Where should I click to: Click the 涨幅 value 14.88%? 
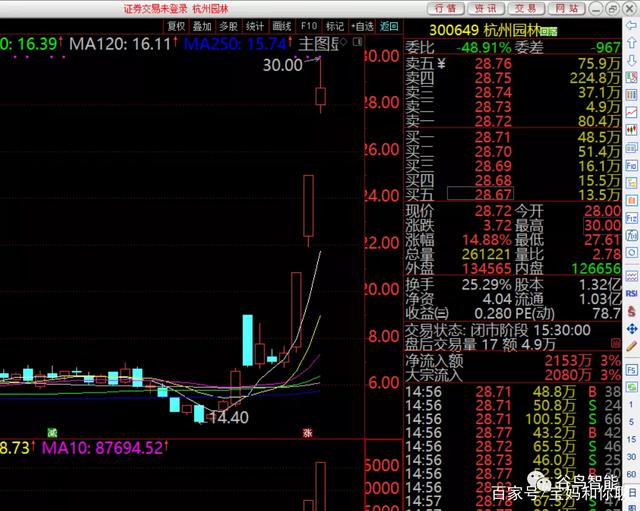click(487, 240)
